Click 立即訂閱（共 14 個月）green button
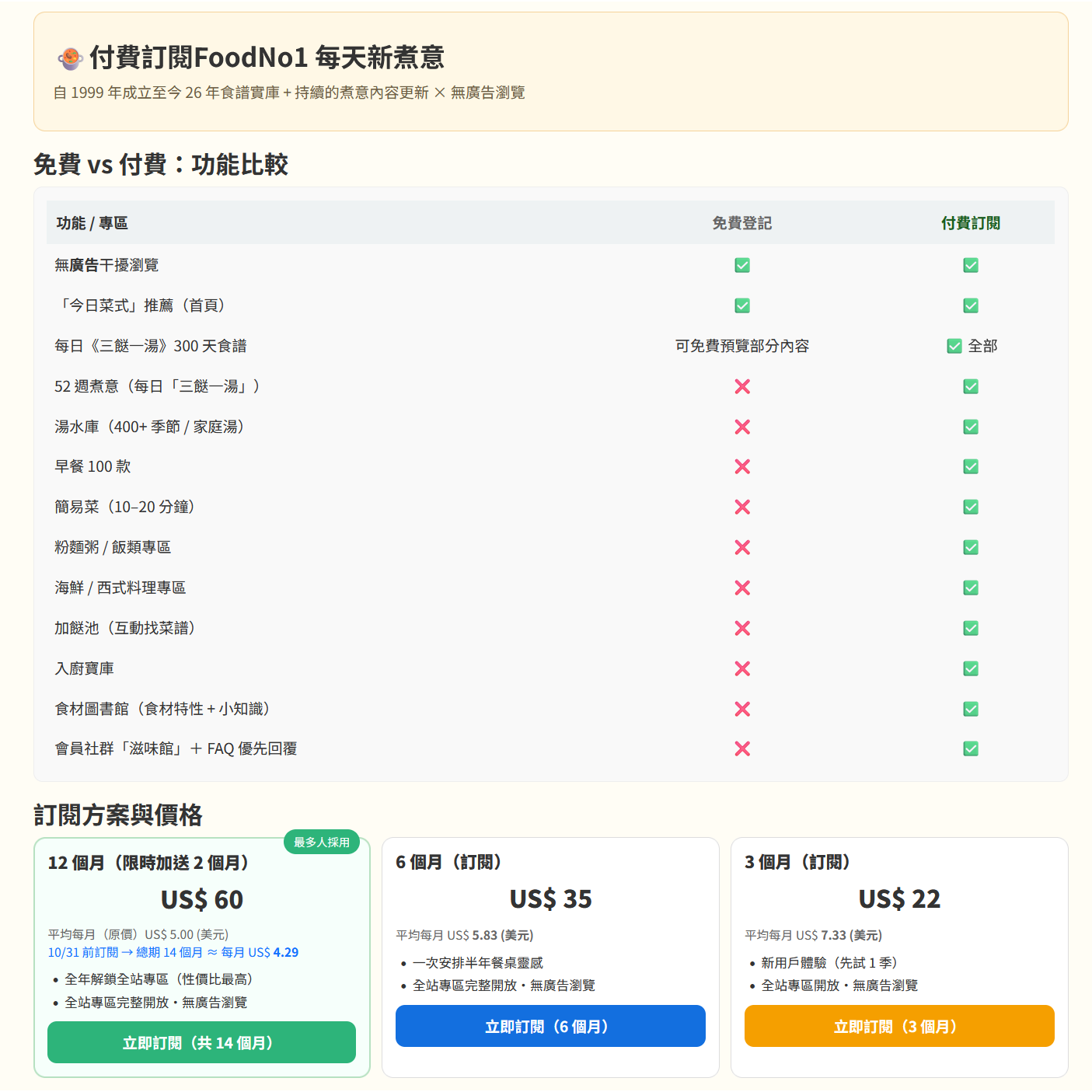Viewport: 1092px width, 1092px height. coord(201,1042)
